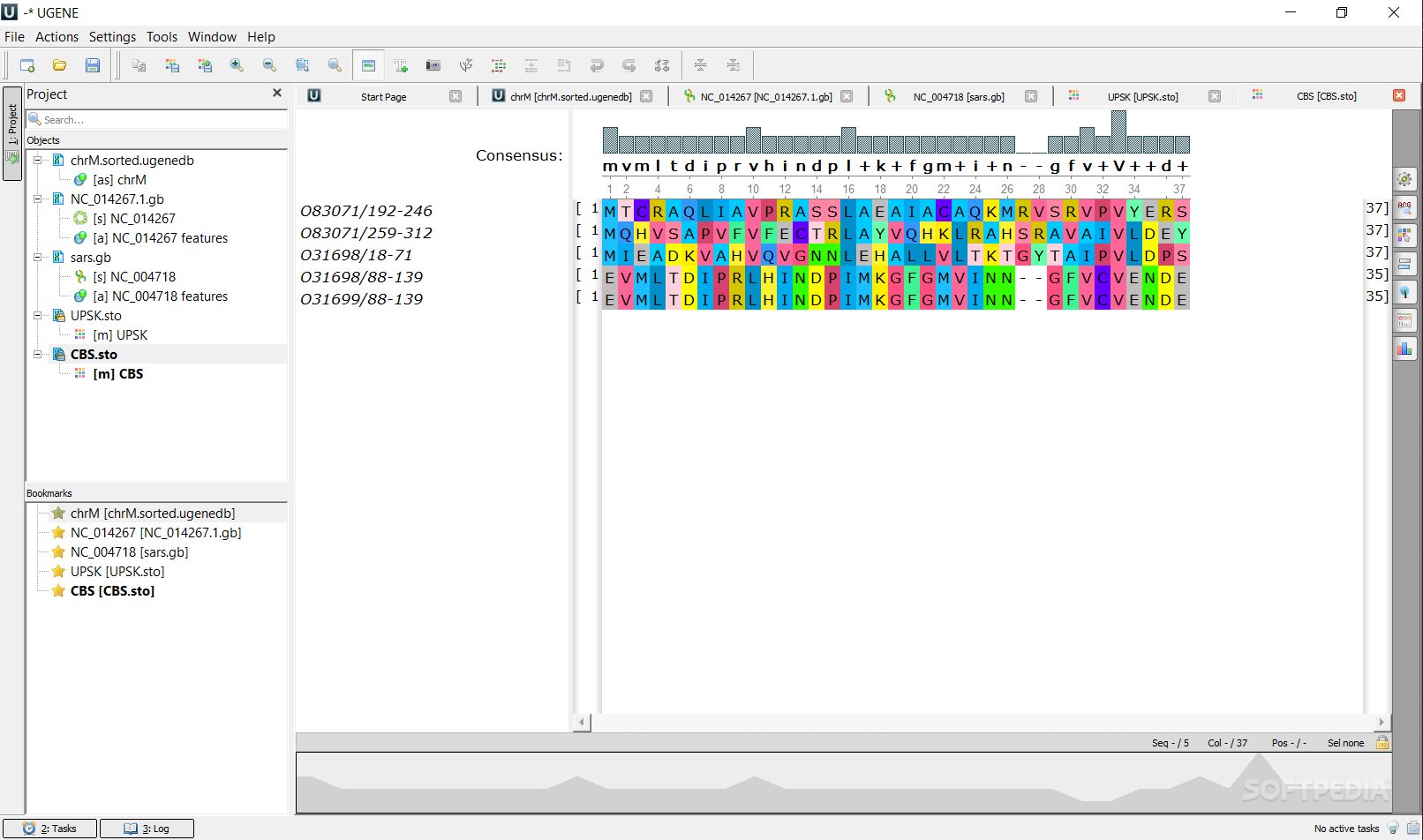This screenshot has height=840, width=1423.
Task: Open the File menu
Action: click(x=14, y=37)
